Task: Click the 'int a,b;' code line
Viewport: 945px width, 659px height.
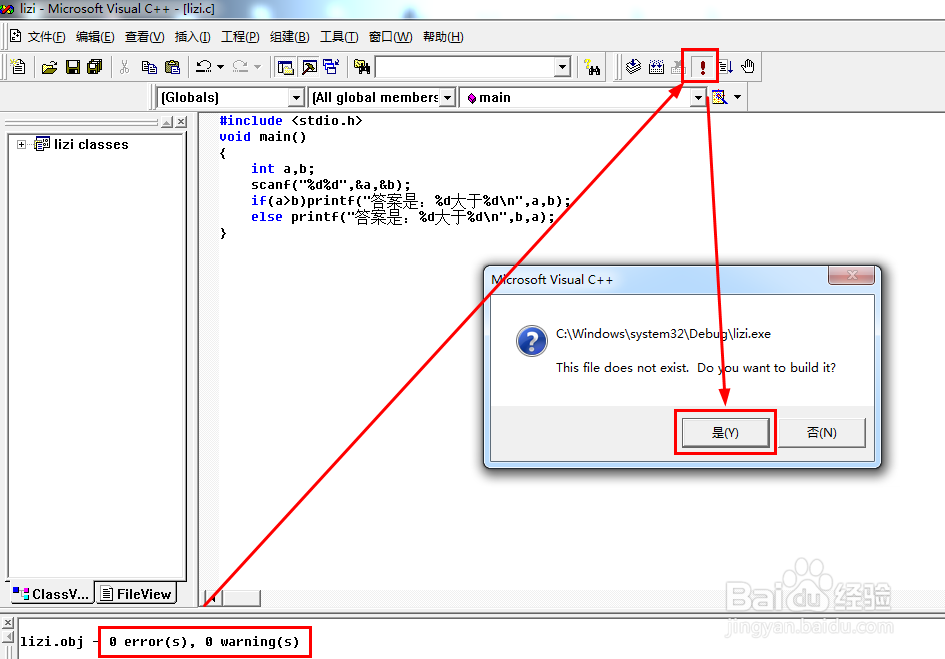Action: tap(283, 169)
